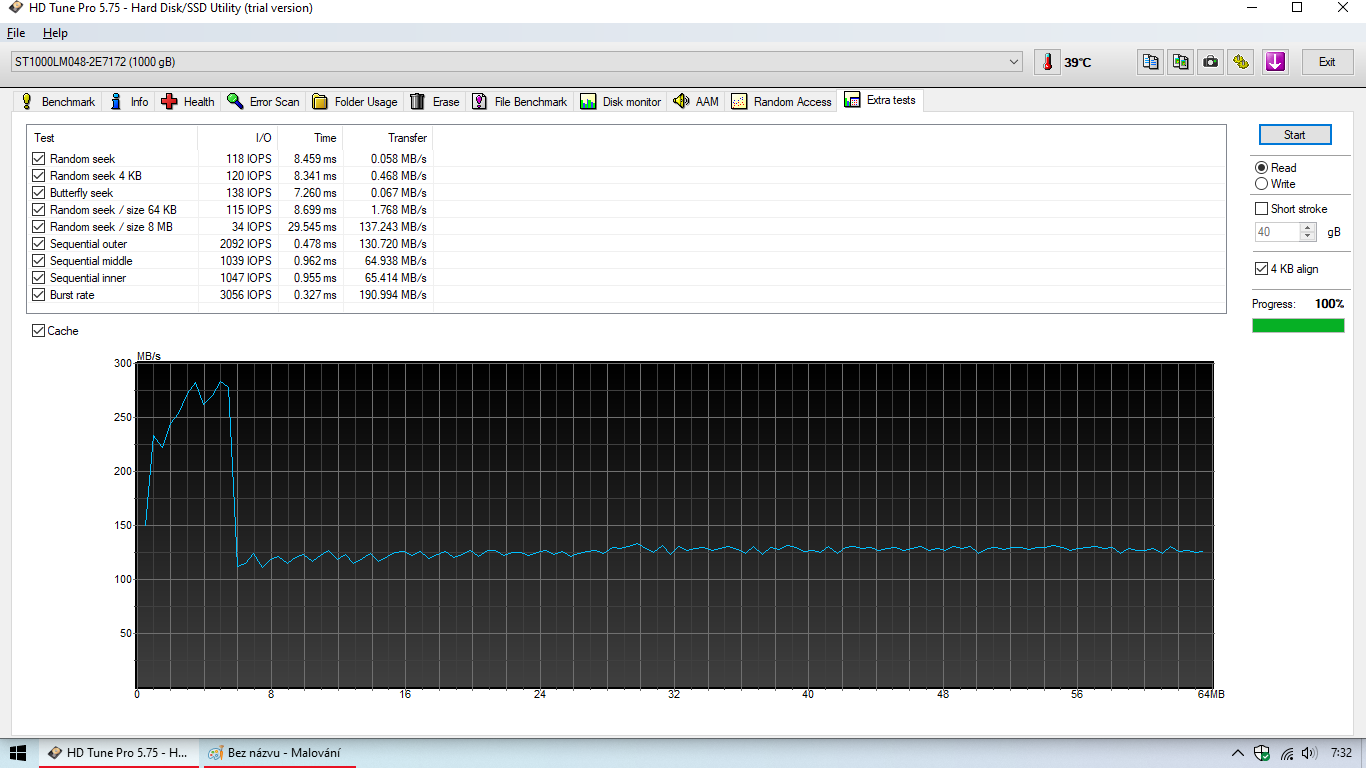The image size is (1366, 768).
Task: Enable the Short stroke checkbox
Action: (x=1261, y=209)
